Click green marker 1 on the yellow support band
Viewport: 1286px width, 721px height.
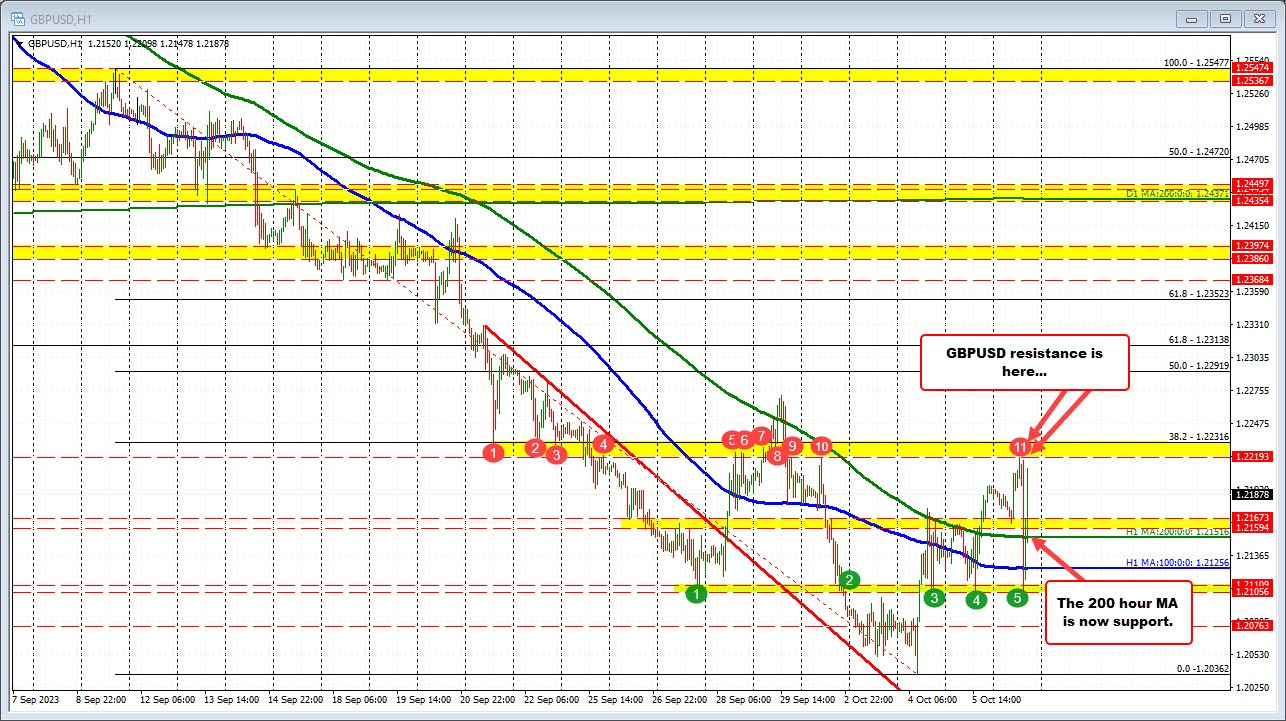[697, 593]
